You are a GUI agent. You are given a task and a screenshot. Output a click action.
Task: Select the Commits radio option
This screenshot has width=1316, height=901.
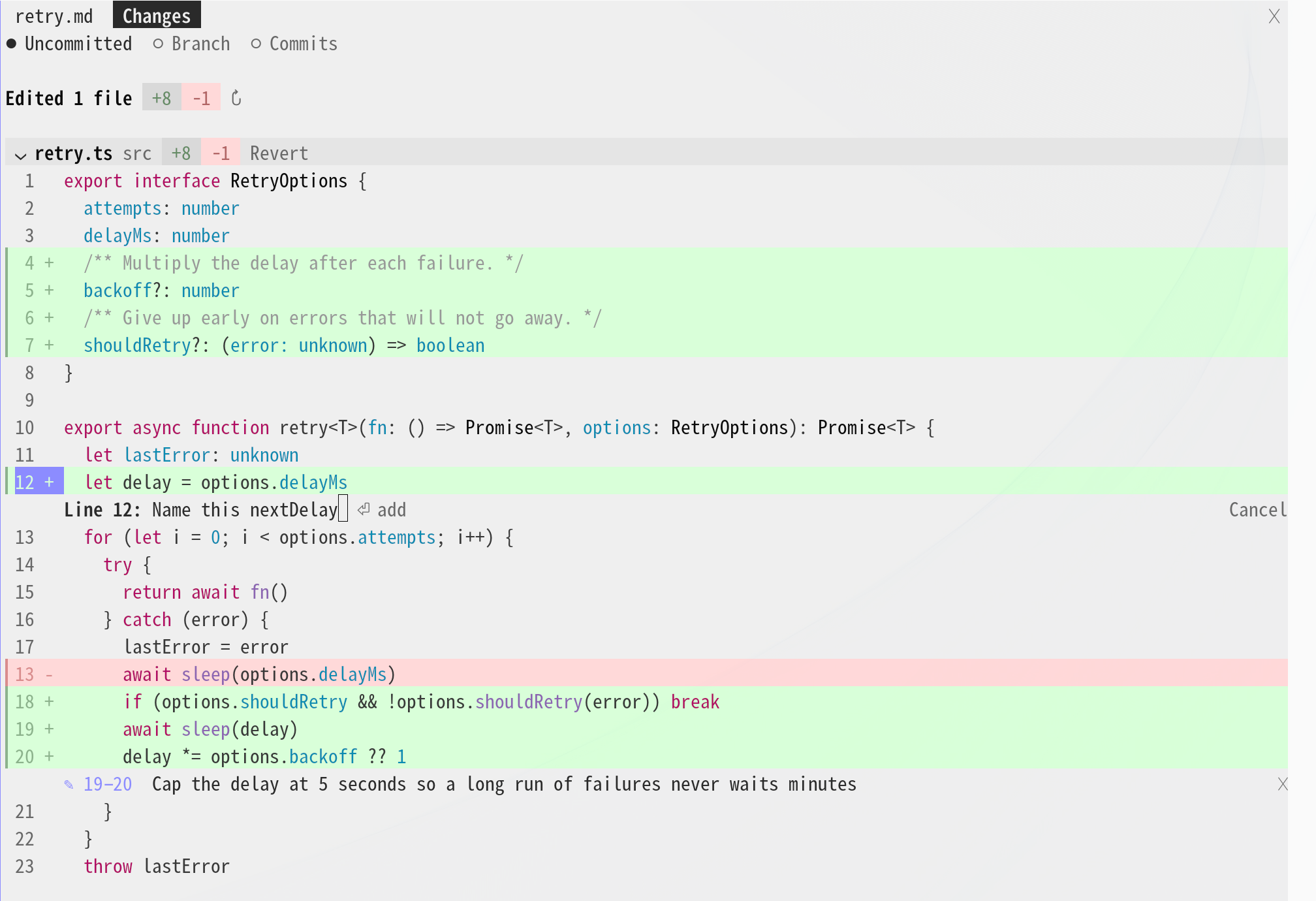294,44
